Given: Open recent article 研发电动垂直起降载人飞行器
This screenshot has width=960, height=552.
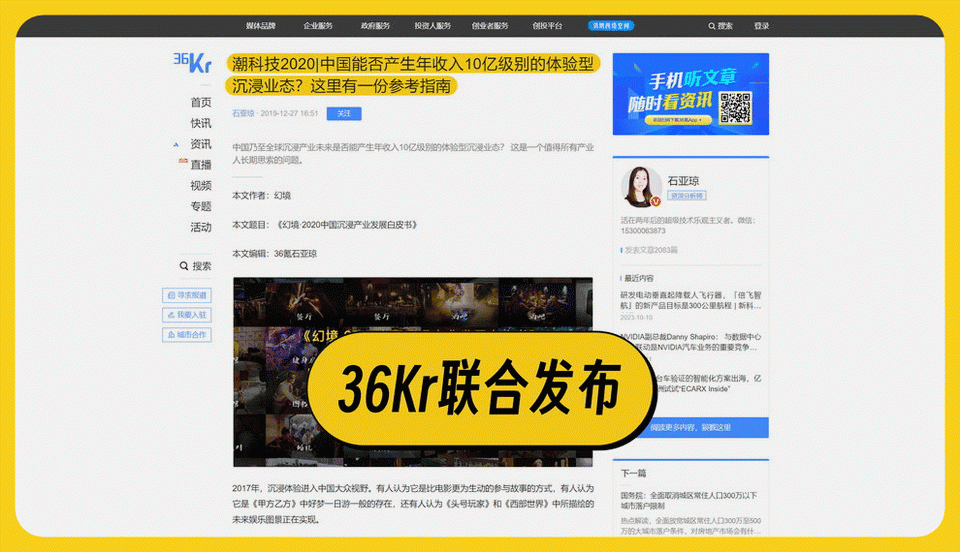Looking at the screenshot, I should point(691,300).
